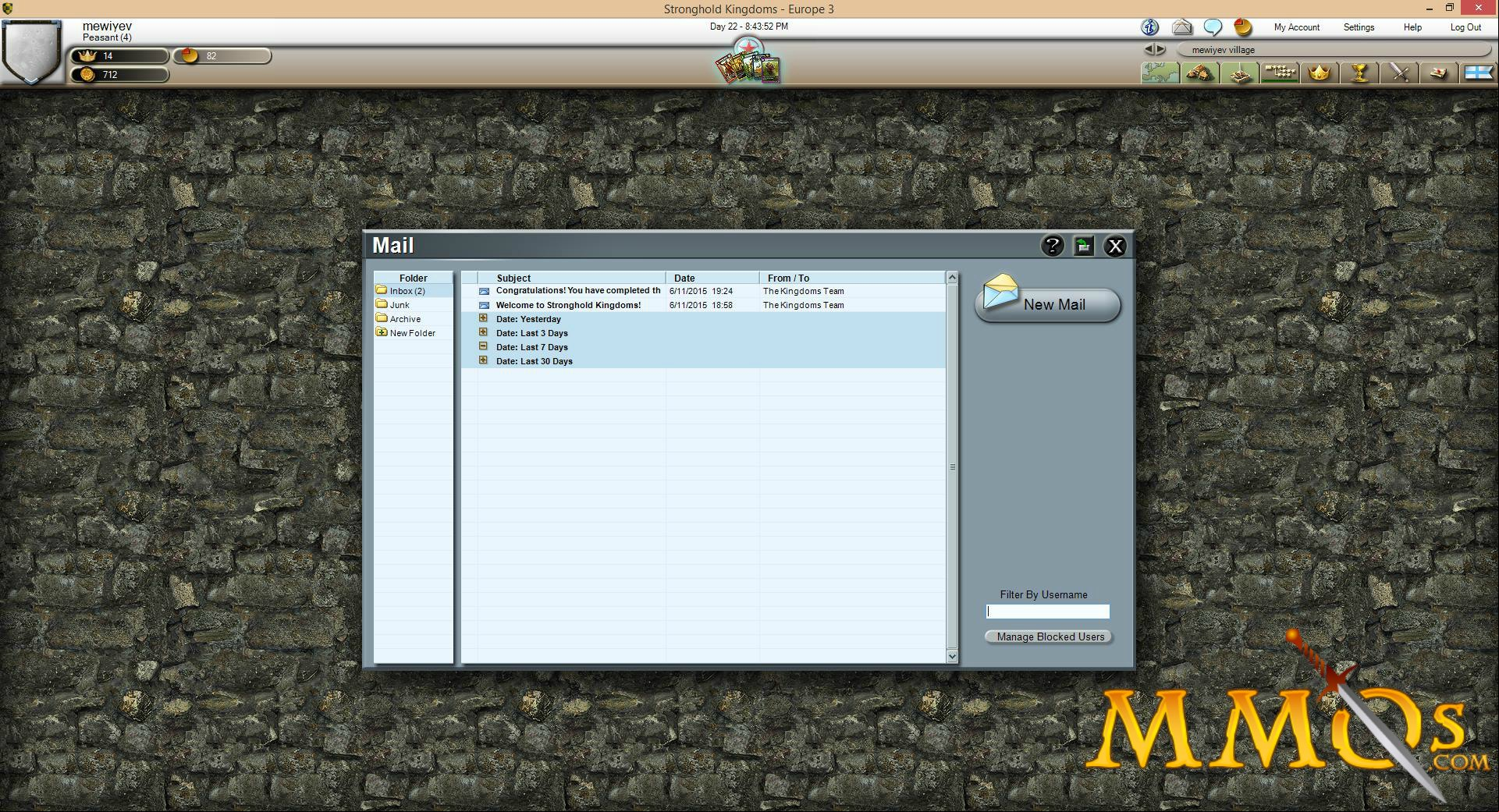Click the faith points counter showing 82
This screenshot has height=812, width=1499.
click(222, 56)
